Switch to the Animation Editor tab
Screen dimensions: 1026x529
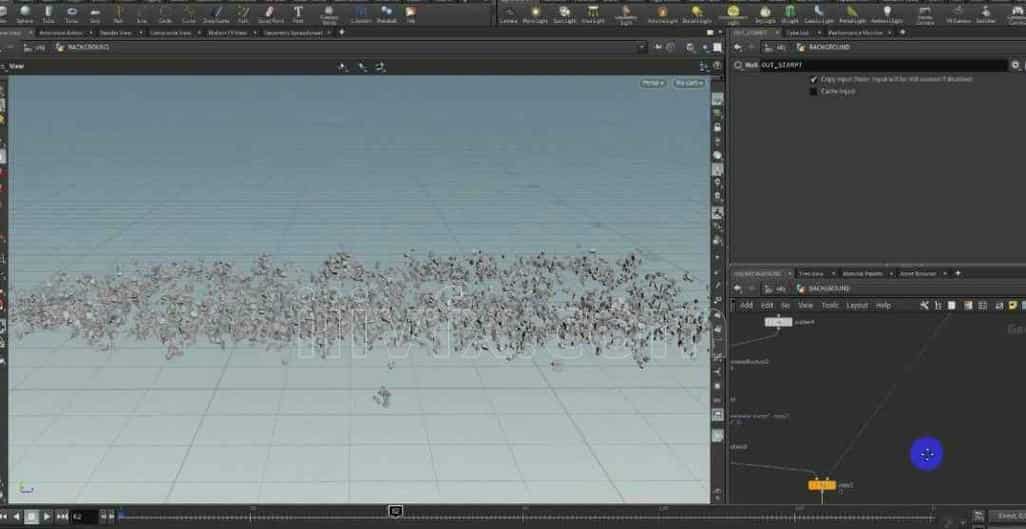coord(61,32)
